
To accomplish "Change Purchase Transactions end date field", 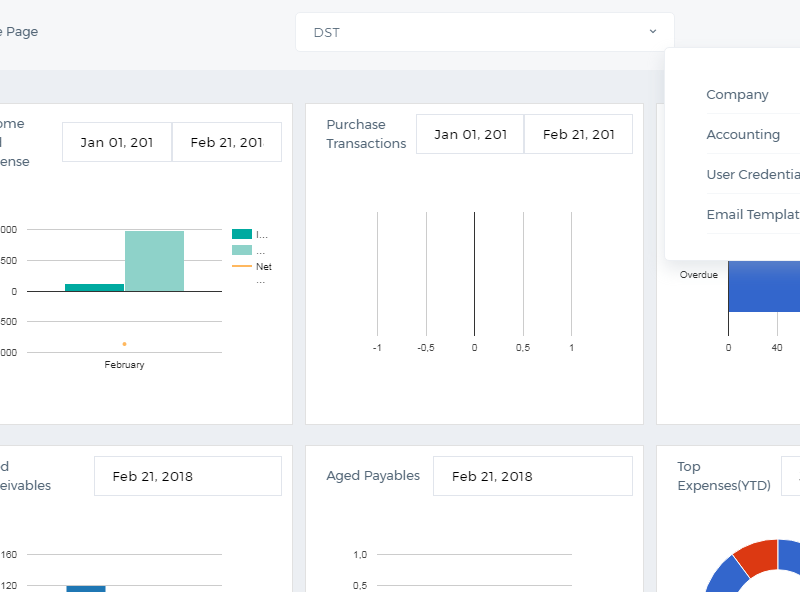I will (x=578, y=134).
